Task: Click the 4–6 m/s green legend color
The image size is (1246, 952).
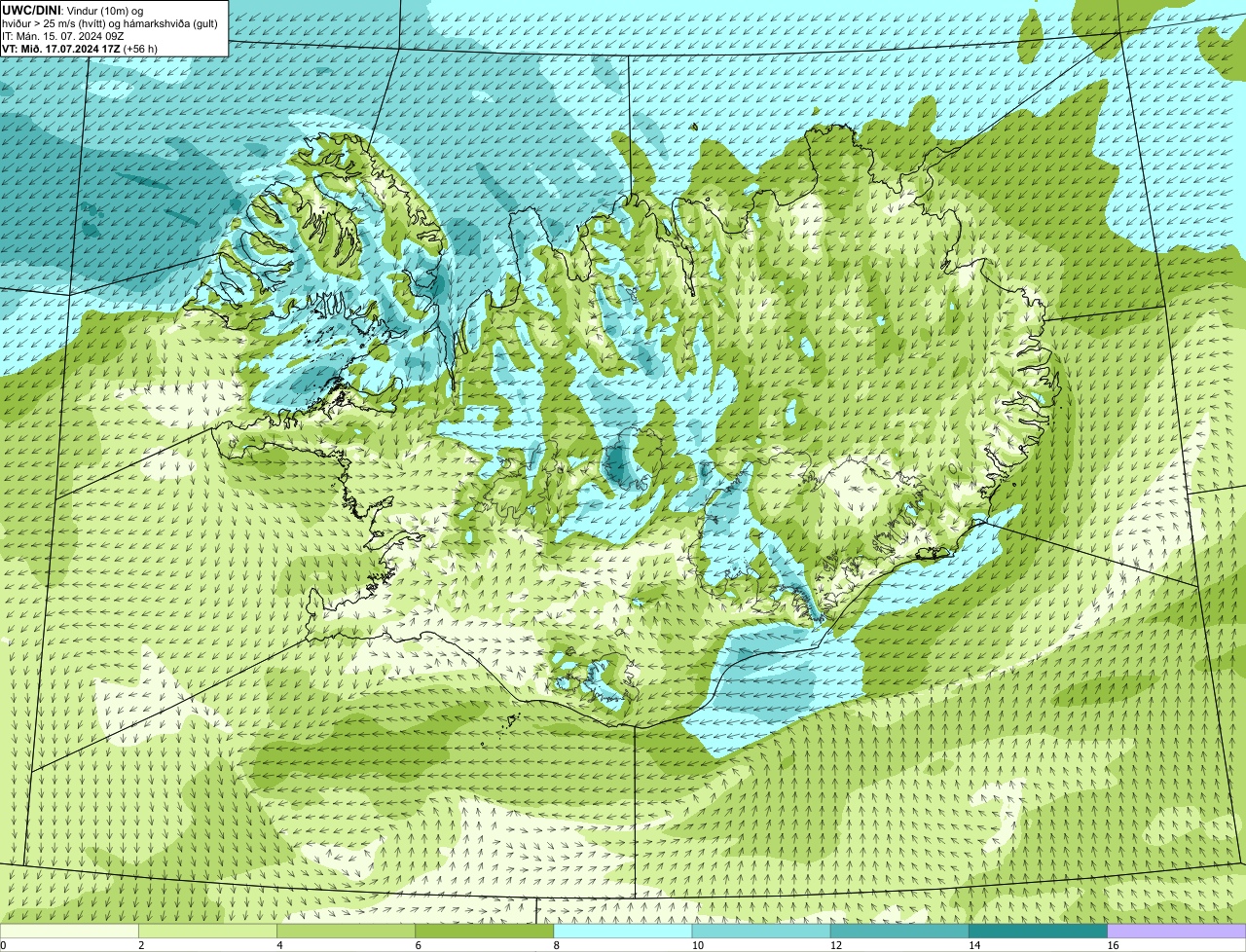Action: (346, 932)
